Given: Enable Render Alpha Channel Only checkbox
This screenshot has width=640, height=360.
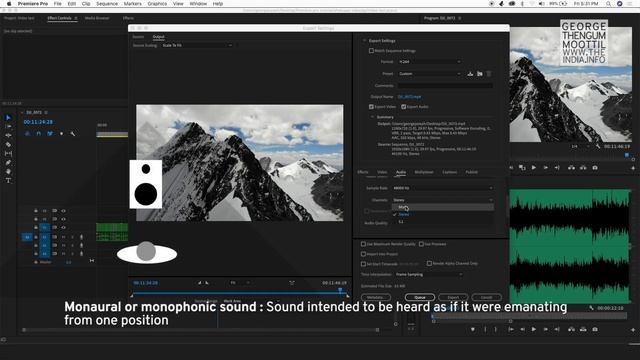Looking at the screenshot, I should [x=429, y=264].
